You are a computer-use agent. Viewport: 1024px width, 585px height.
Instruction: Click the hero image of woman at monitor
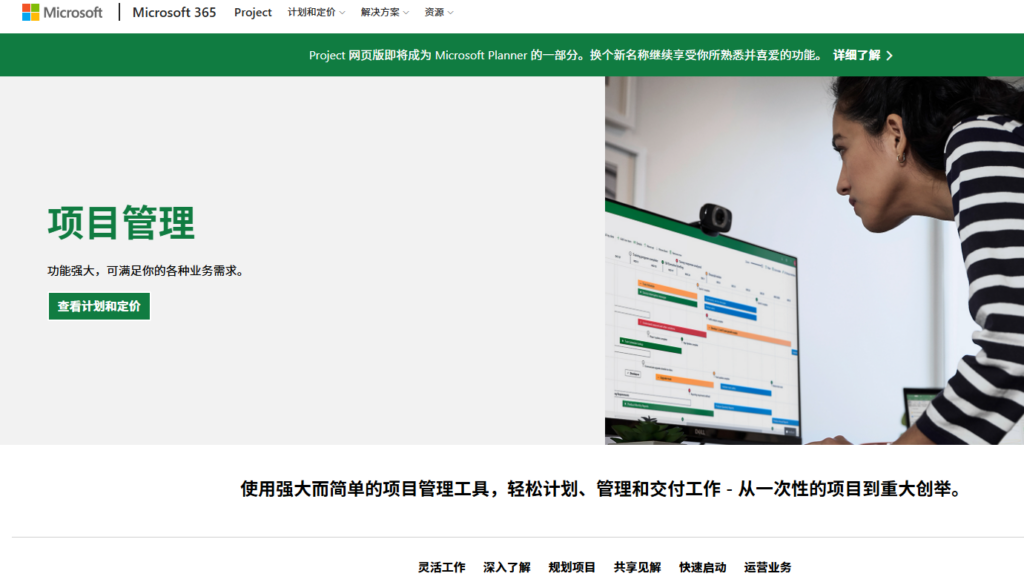pos(814,261)
